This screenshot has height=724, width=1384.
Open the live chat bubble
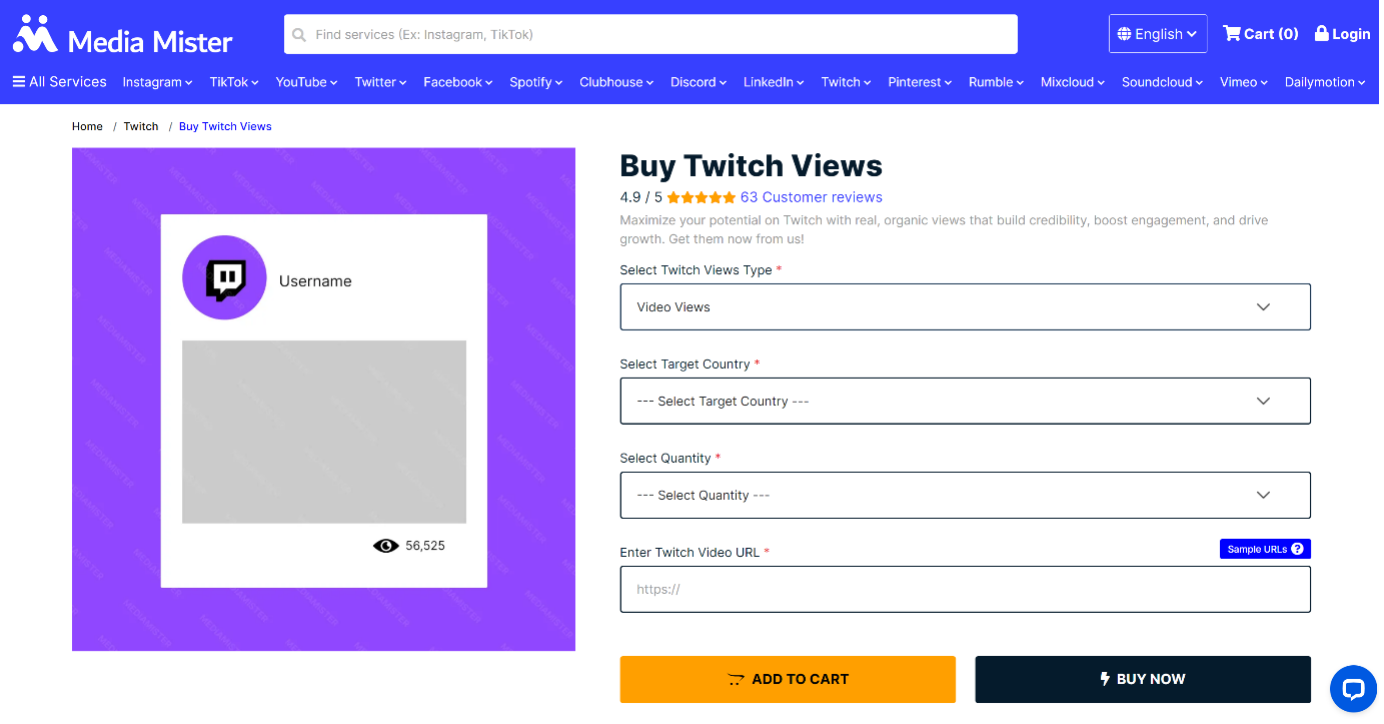point(1353,689)
